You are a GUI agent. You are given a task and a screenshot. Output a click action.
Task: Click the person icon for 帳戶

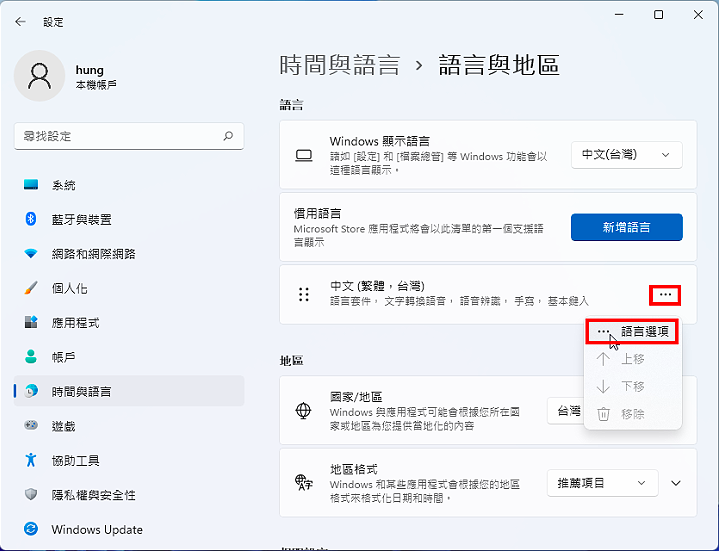(31, 357)
